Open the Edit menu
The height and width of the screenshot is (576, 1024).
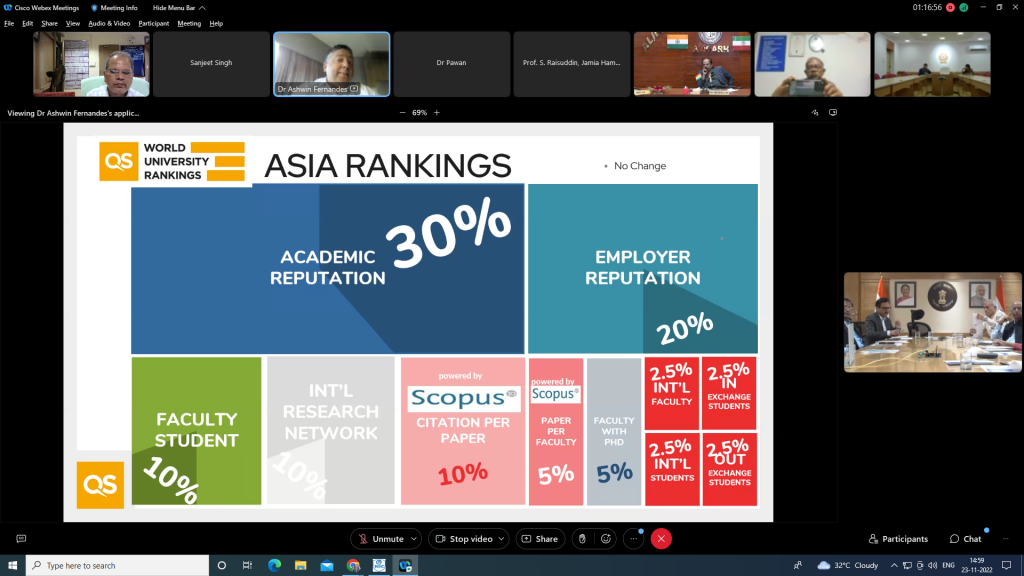tap(27, 24)
